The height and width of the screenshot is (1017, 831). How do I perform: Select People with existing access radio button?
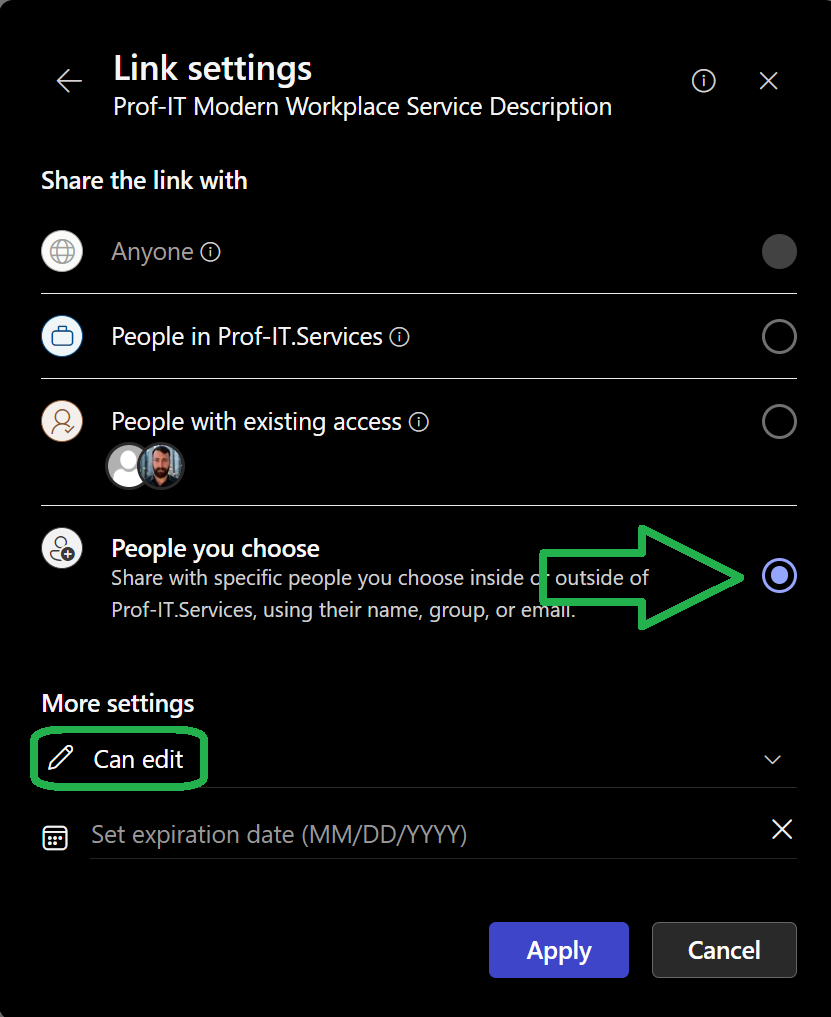779,422
